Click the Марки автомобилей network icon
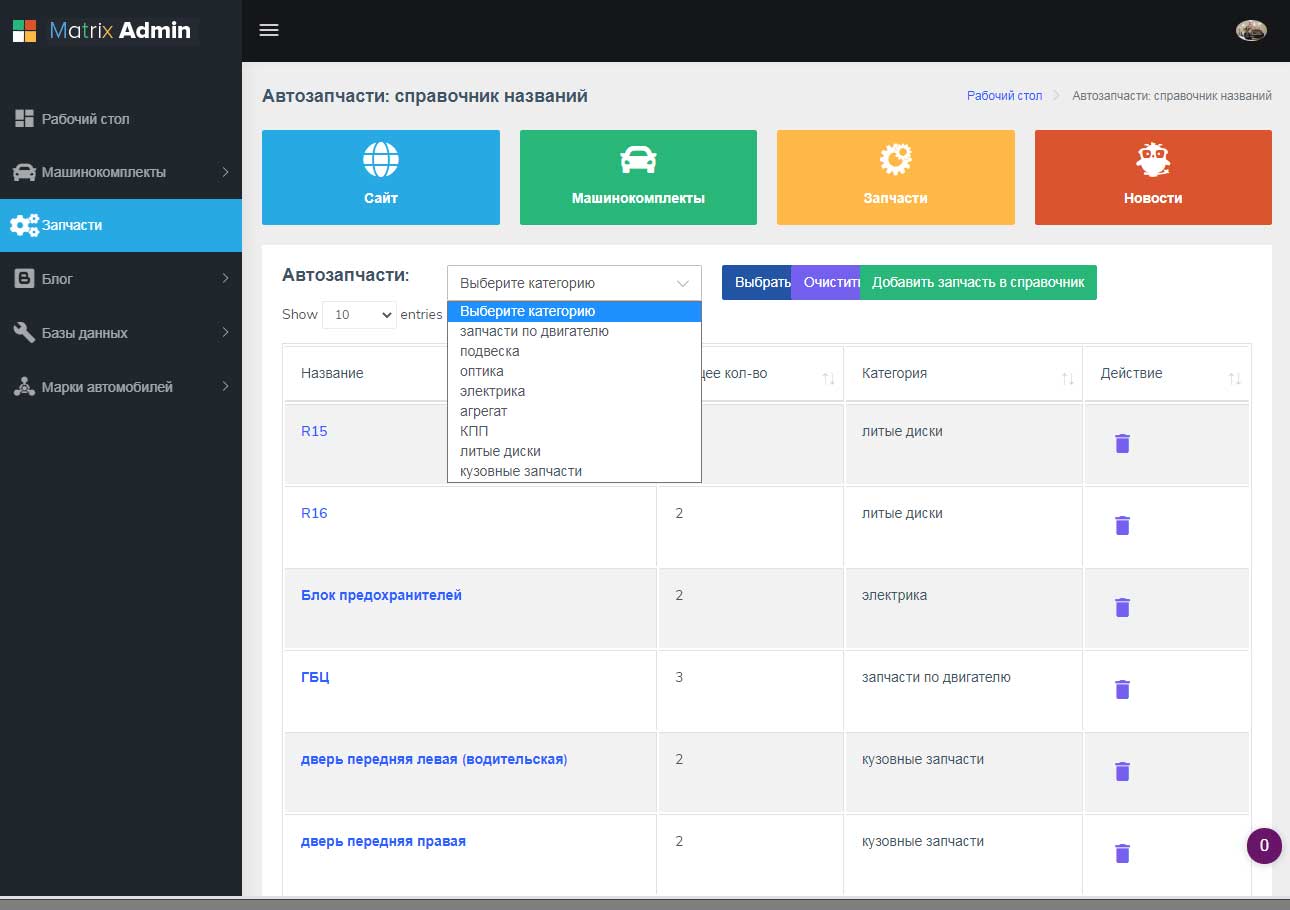The image size is (1290, 910). tap(24, 386)
